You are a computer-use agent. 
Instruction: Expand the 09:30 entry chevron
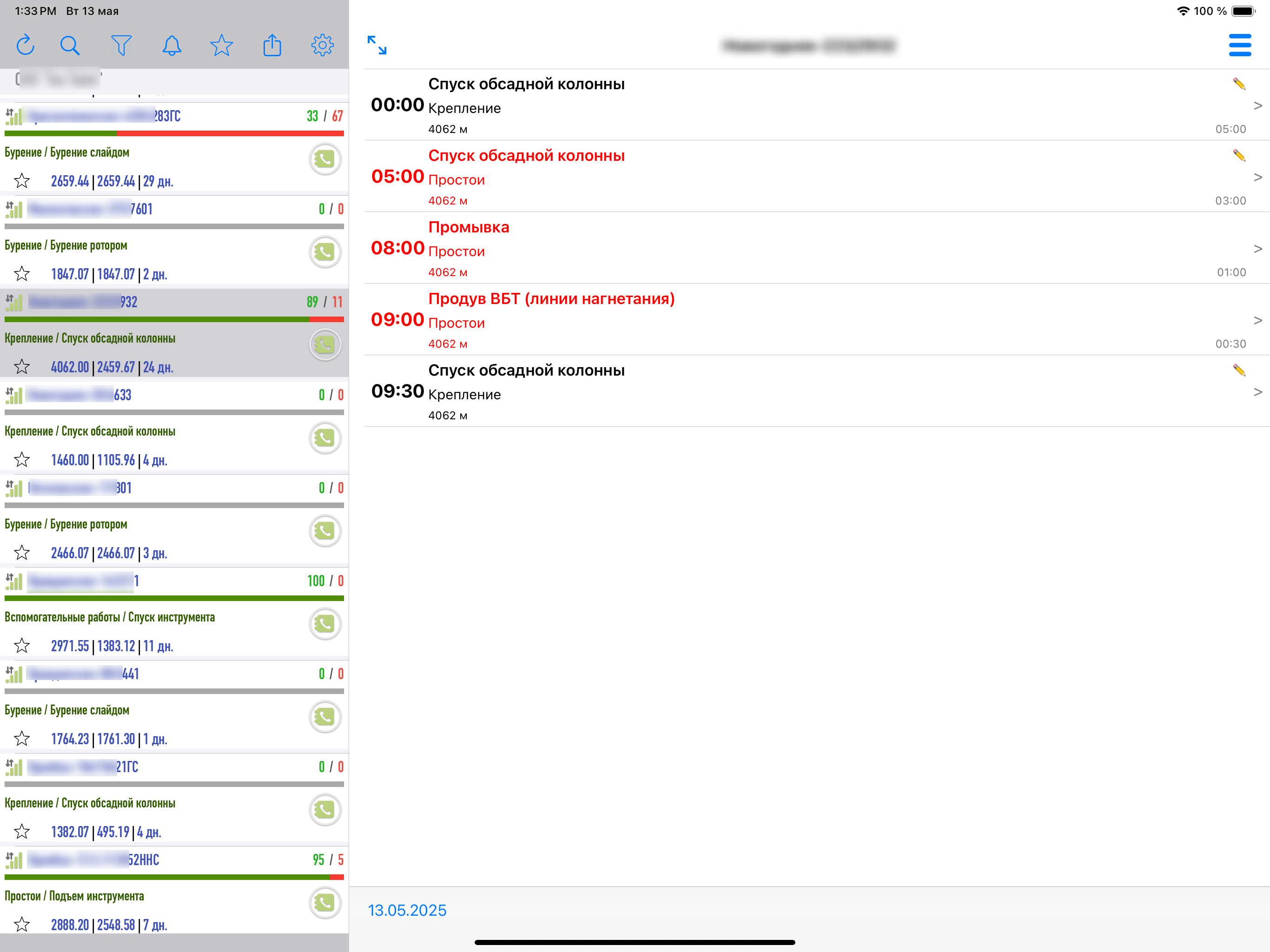pyautogui.click(x=1257, y=392)
